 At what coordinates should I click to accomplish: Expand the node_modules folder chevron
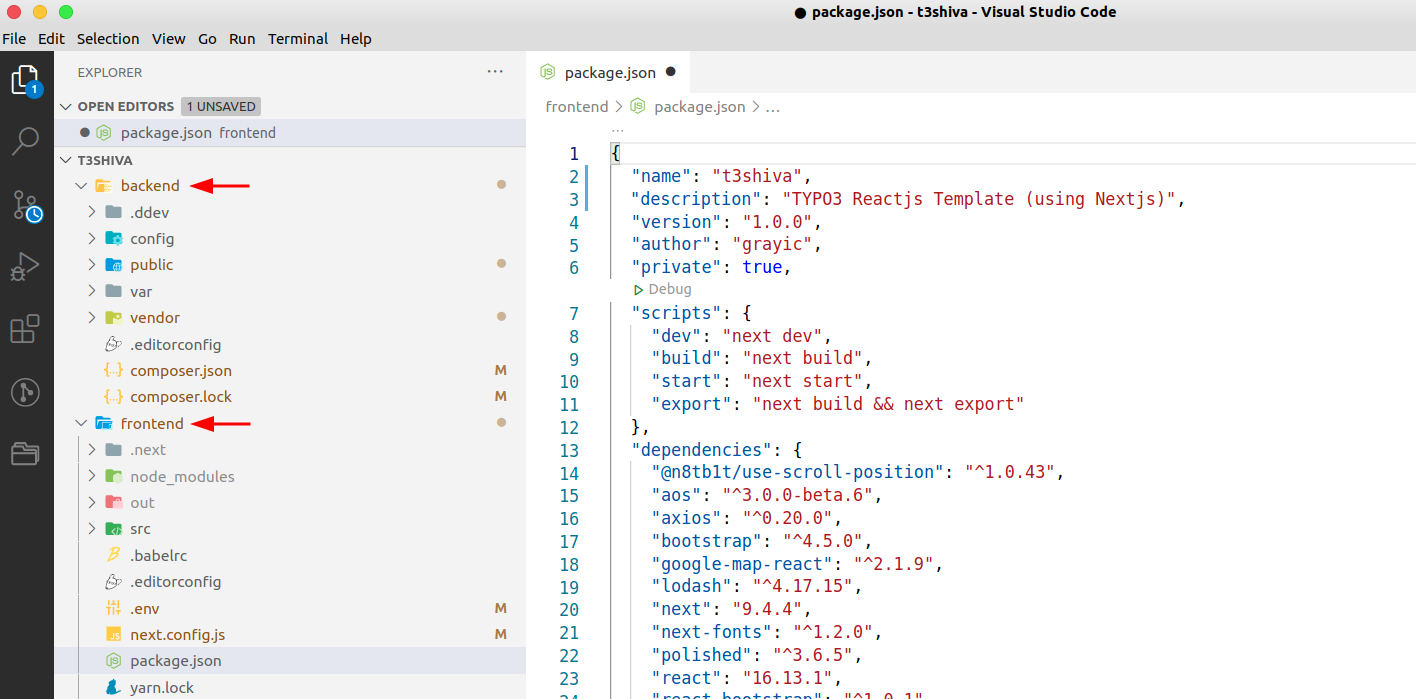pos(92,477)
